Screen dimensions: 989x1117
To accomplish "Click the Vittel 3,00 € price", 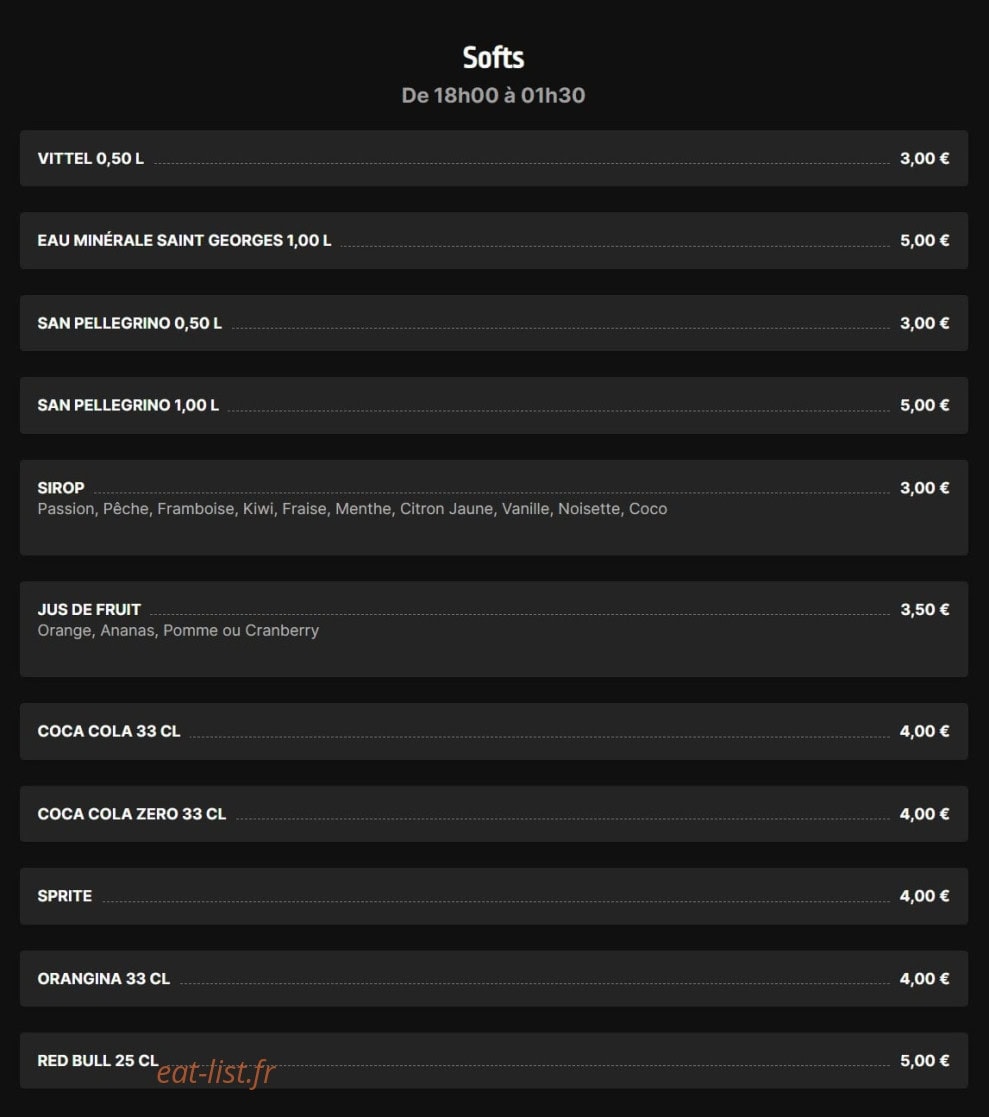I will (924, 158).
